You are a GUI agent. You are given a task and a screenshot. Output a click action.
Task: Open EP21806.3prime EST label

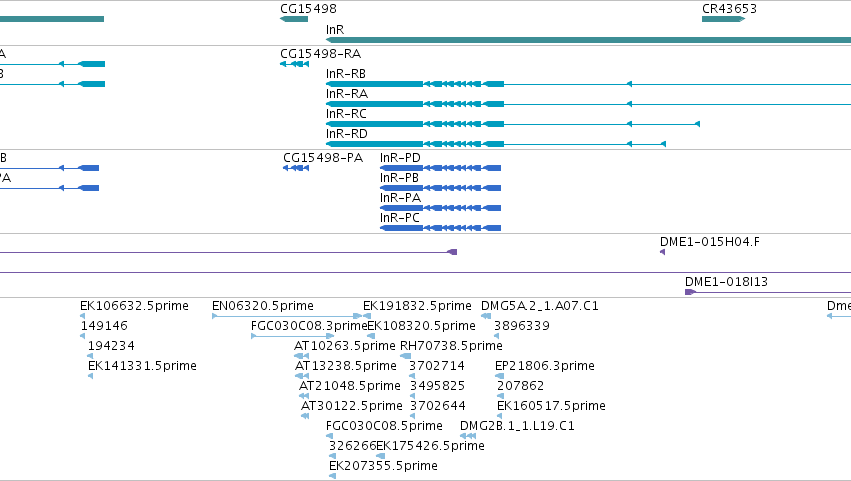545,366
